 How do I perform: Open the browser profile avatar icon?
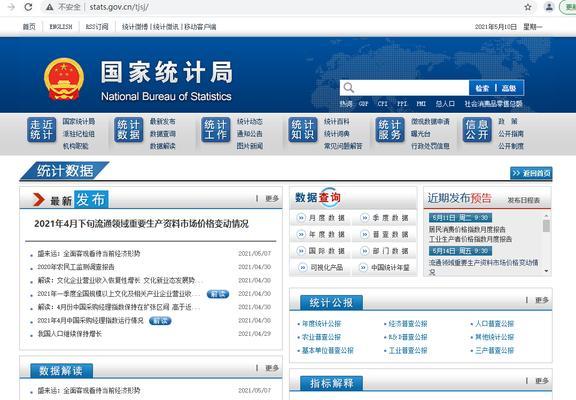click(x=549, y=7)
